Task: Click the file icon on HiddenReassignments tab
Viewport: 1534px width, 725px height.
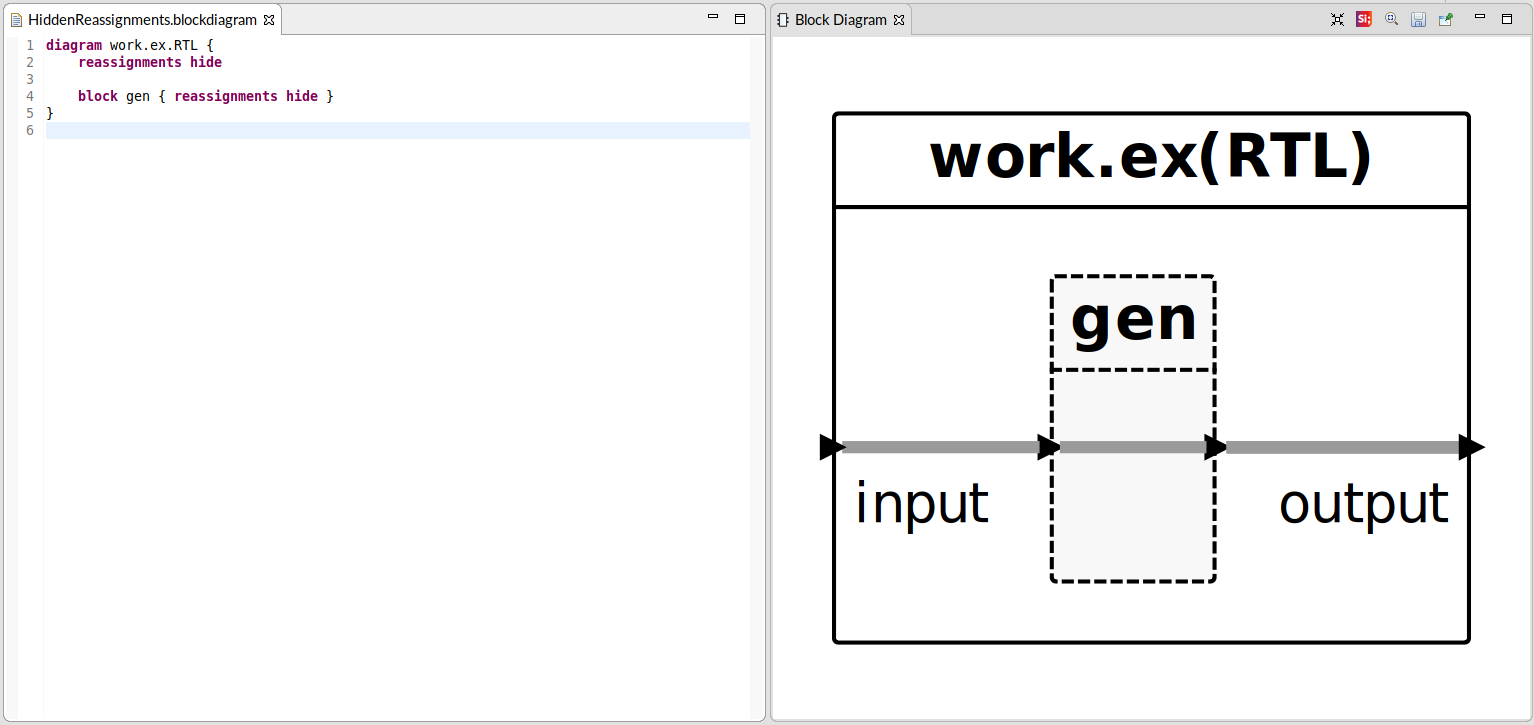Action: coord(16,20)
